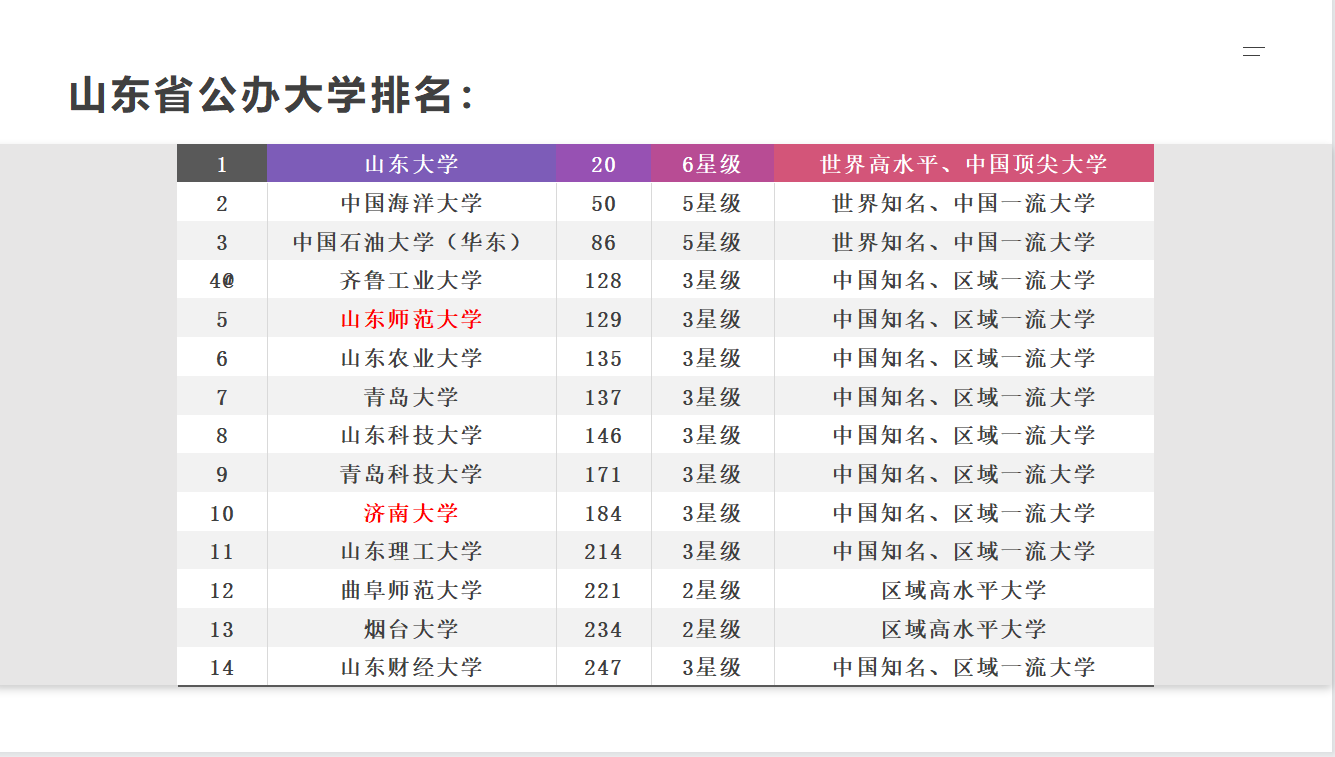Screen dimensions: 1335x757
Task: Select the number 247 cell
Action: [x=604, y=667]
